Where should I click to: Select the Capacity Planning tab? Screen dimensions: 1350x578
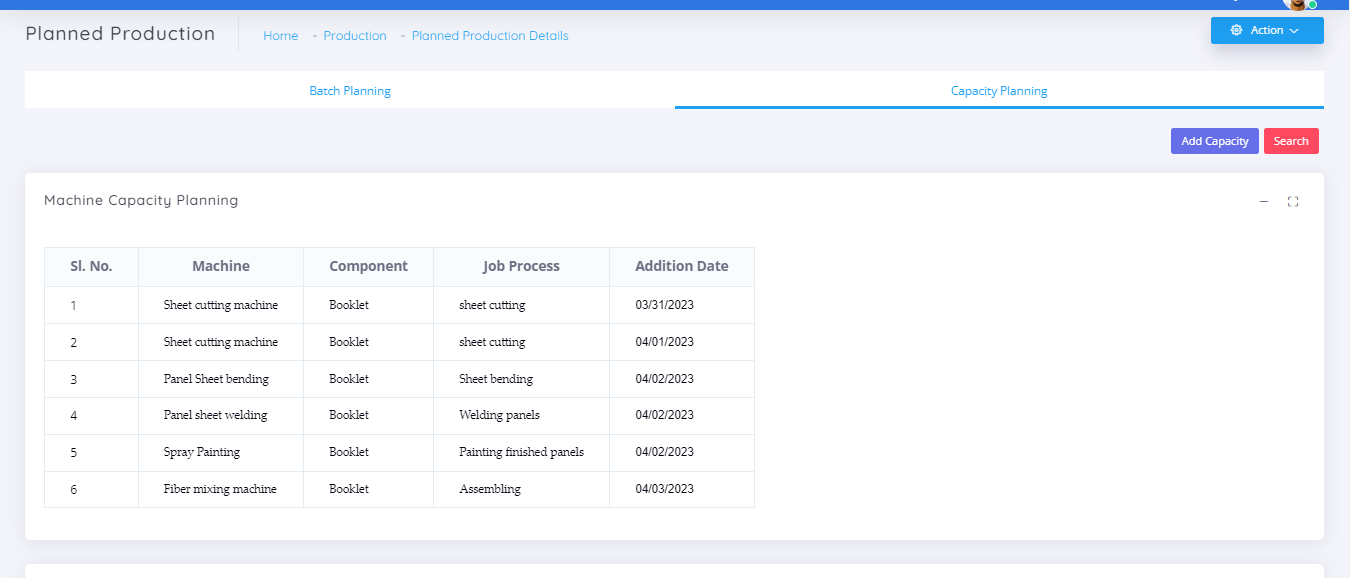pos(999,90)
